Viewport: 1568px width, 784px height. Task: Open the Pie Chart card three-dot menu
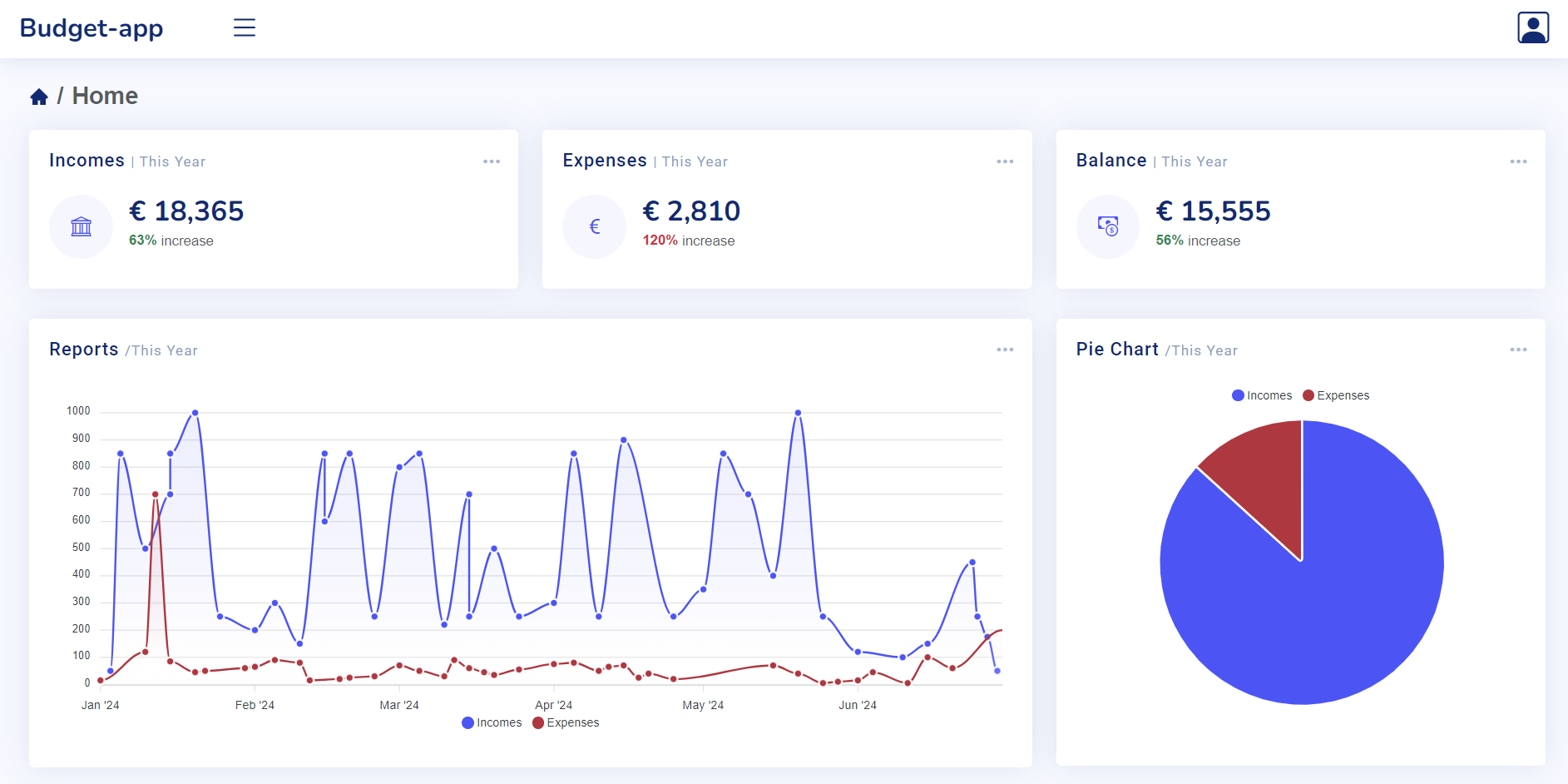[x=1518, y=350]
